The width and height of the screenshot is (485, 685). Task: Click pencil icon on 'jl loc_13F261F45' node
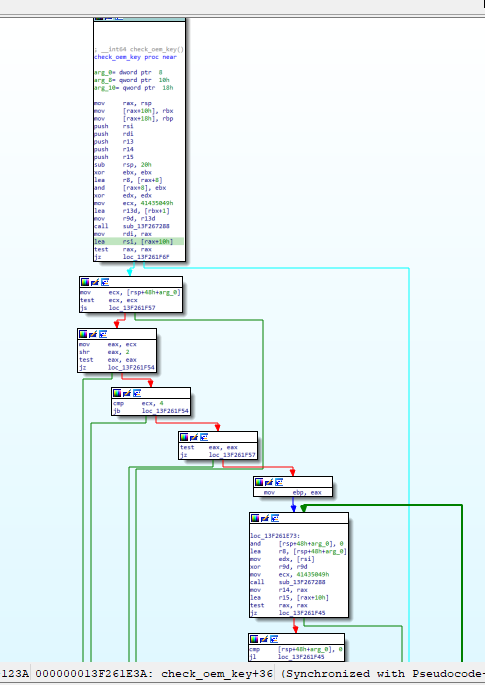click(264, 639)
